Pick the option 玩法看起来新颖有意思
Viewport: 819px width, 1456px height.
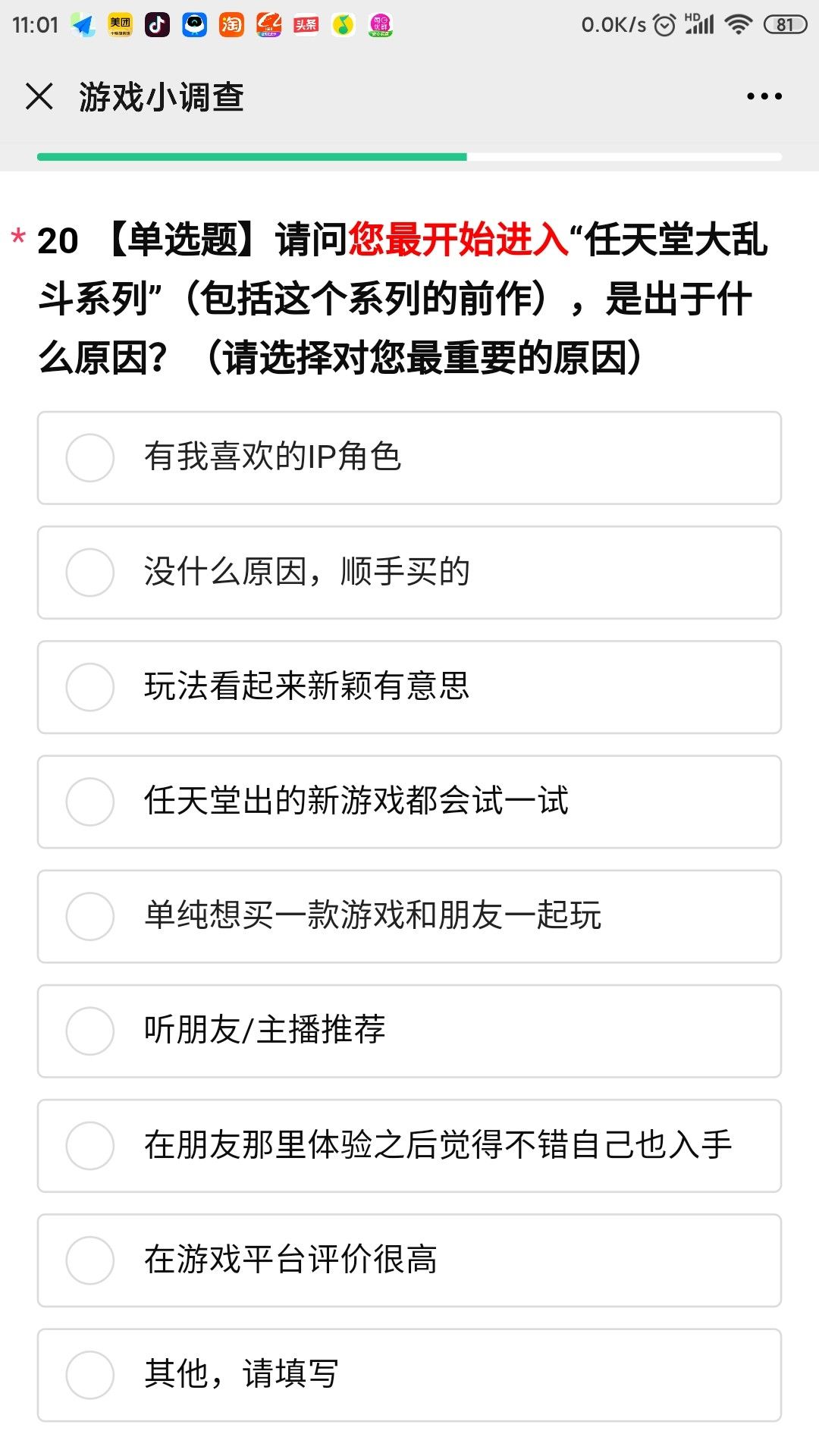90,687
